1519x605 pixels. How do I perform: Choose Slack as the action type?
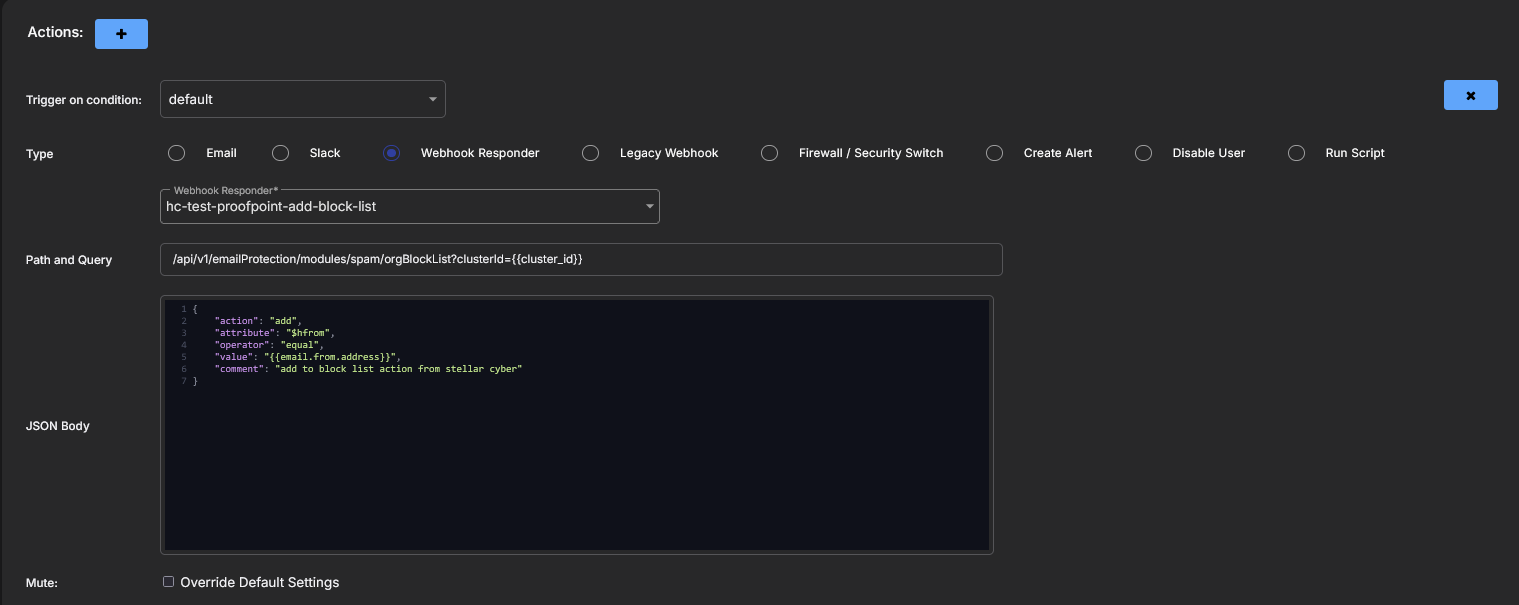click(281, 153)
